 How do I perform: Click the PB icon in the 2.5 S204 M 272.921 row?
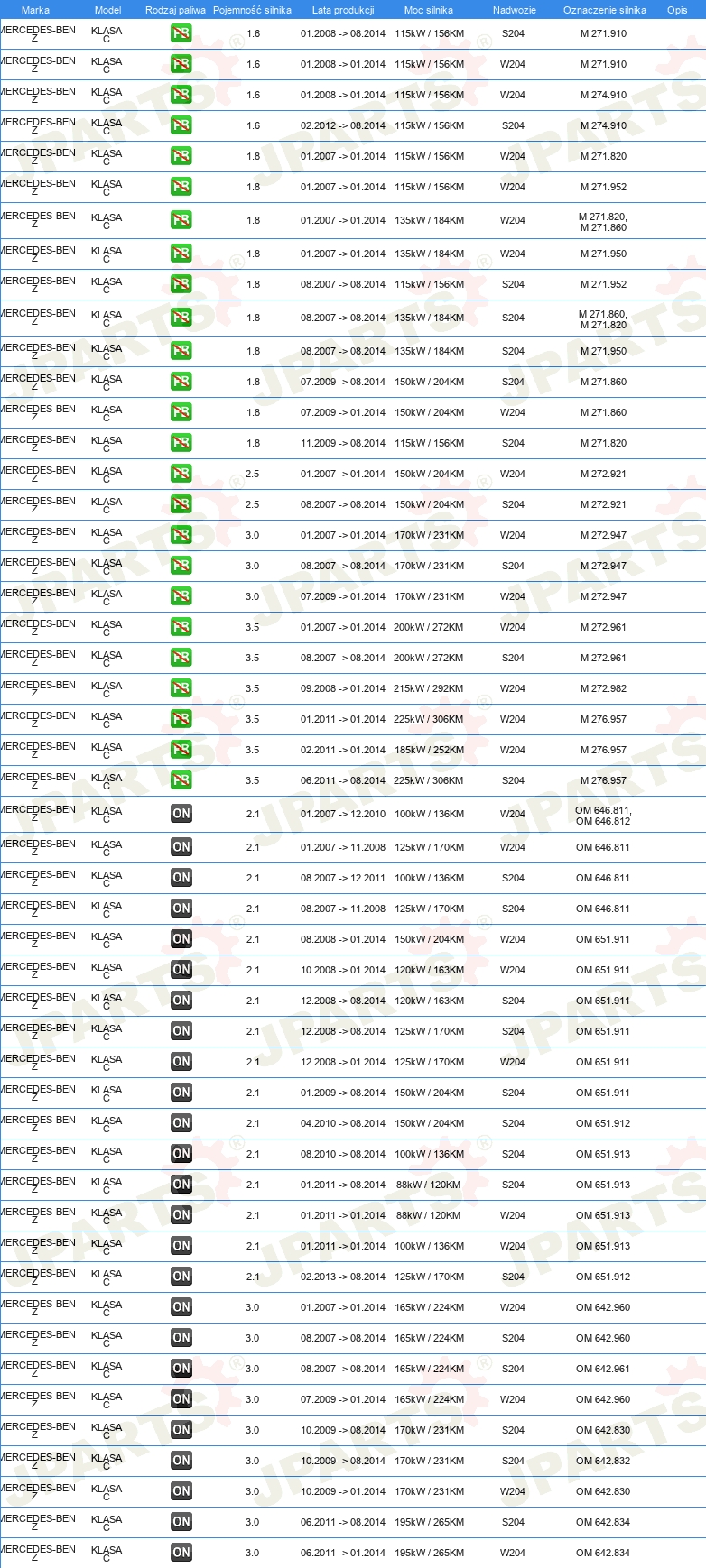(x=181, y=504)
